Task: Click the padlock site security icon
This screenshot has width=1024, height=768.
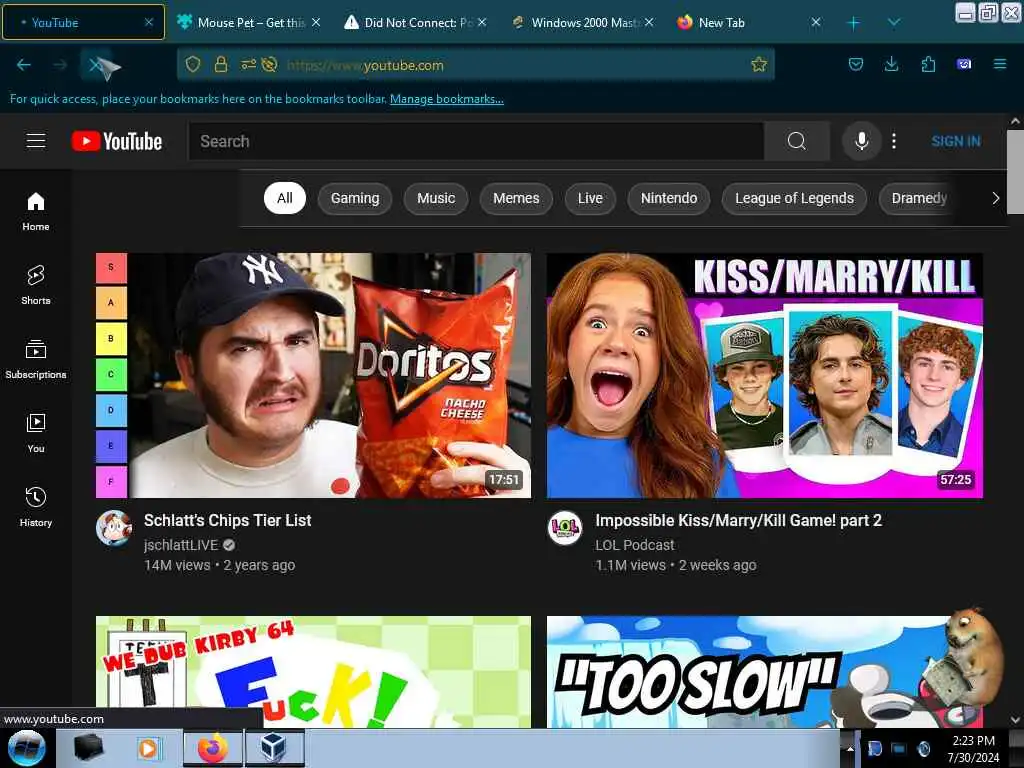Action: (x=221, y=64)
